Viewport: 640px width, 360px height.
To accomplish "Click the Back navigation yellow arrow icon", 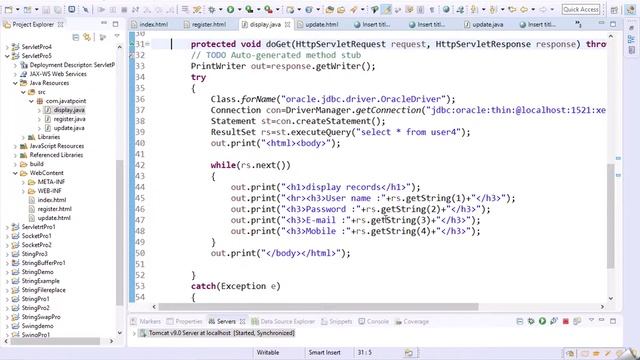I will coord(524,9).
